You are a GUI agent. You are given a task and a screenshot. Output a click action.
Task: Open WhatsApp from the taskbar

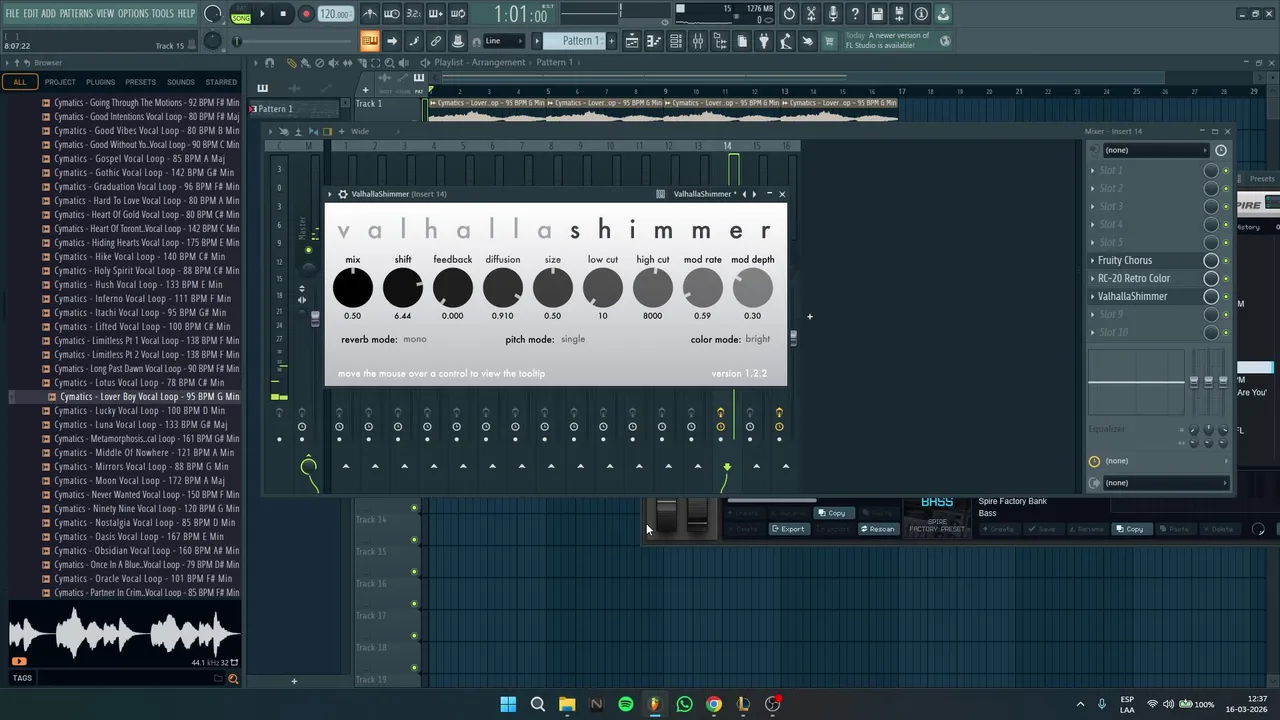click(x=684, y=704)
